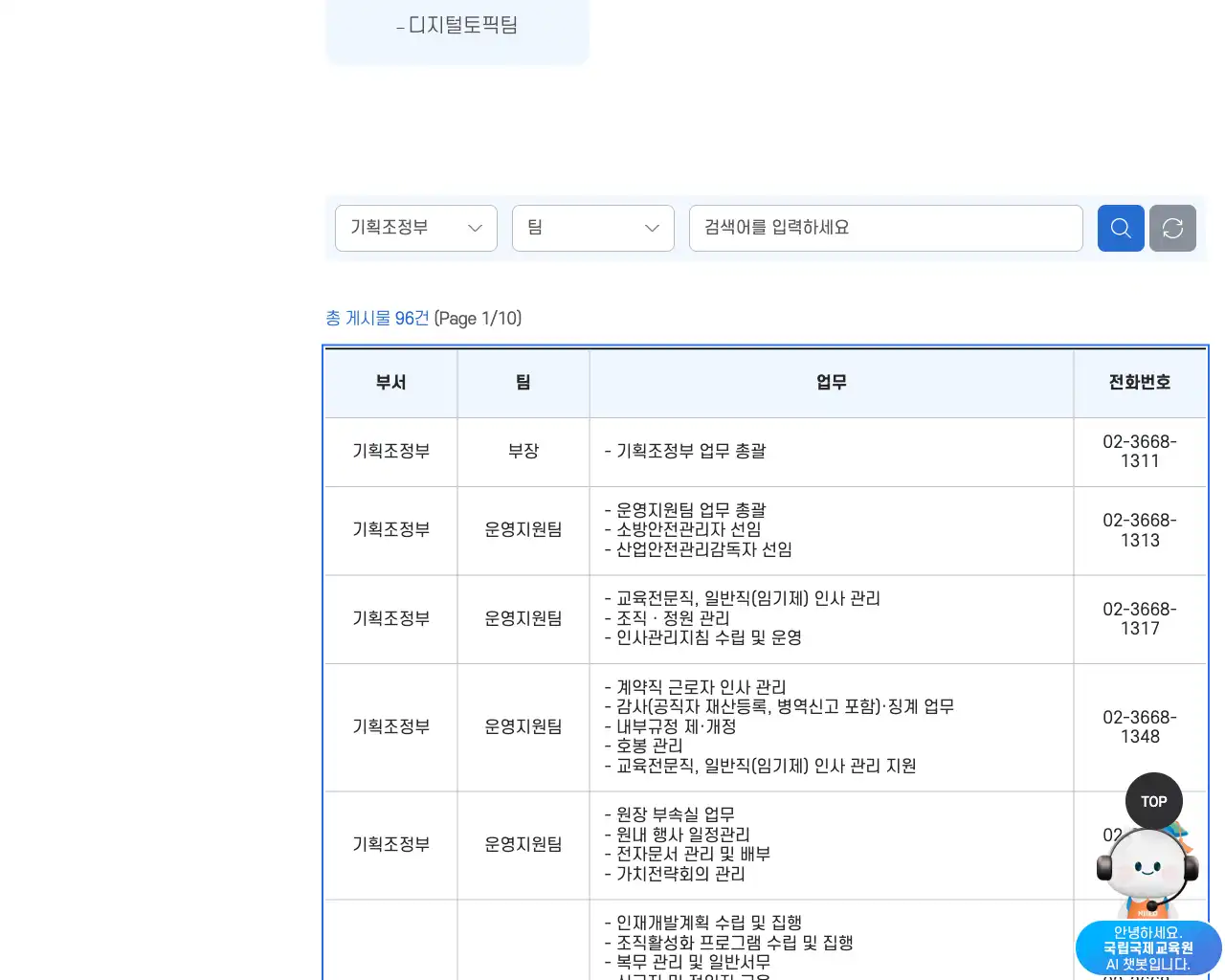
Task: Click 운영지원팀 in the 02-3668-1313 row
Action: [523, 529]
